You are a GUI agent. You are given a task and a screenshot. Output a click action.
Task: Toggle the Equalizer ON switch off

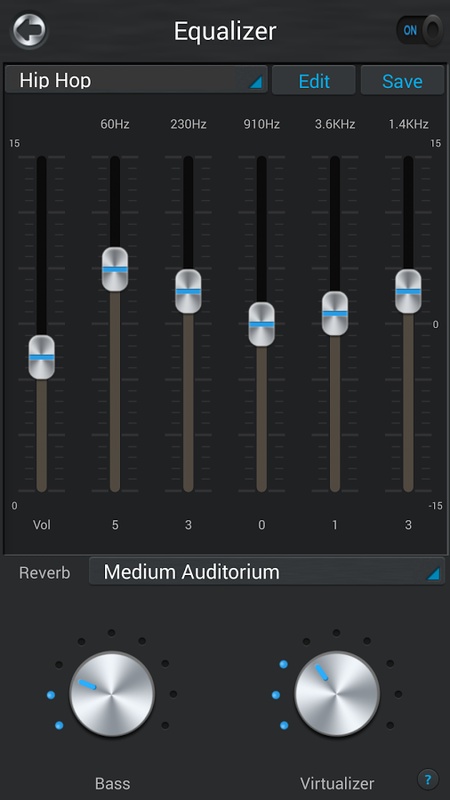click(419, 31)
